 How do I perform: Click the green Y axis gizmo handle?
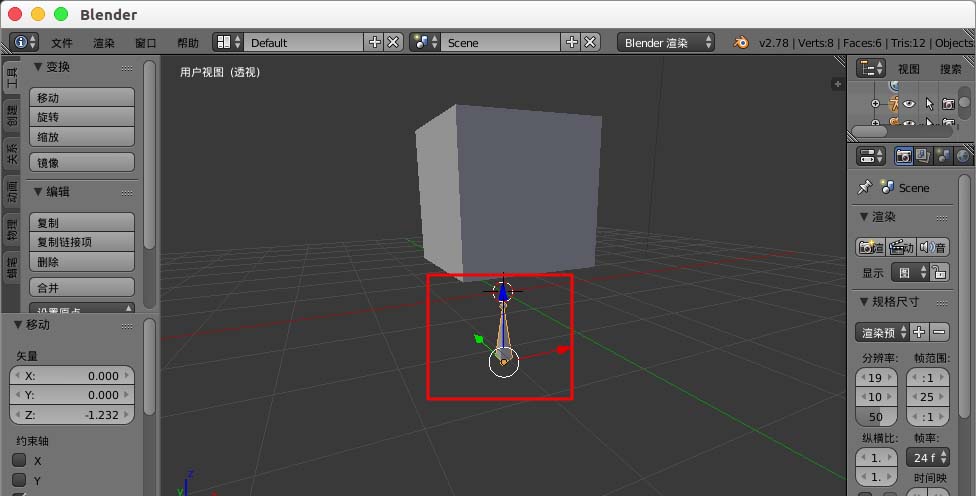pos(479,339)
